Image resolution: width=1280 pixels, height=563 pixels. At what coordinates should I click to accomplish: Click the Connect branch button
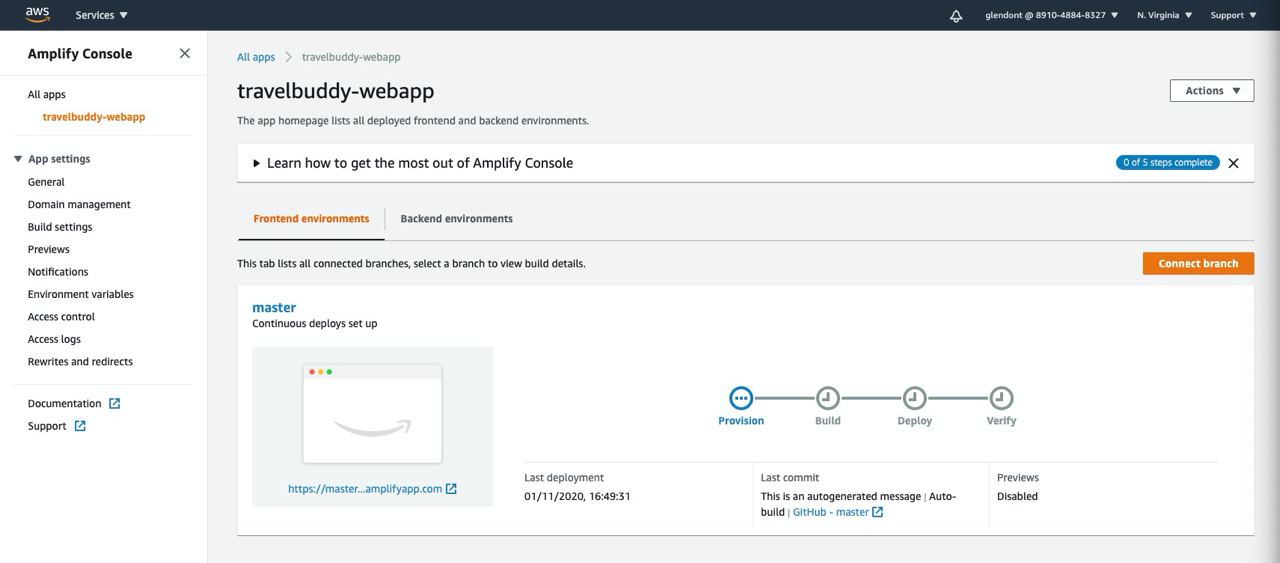1197,263
